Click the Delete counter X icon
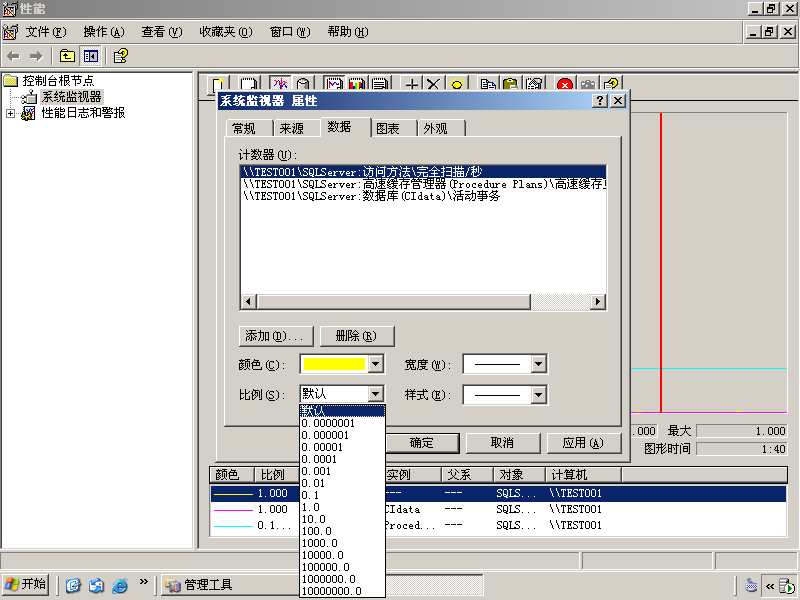 click(434, 84)
